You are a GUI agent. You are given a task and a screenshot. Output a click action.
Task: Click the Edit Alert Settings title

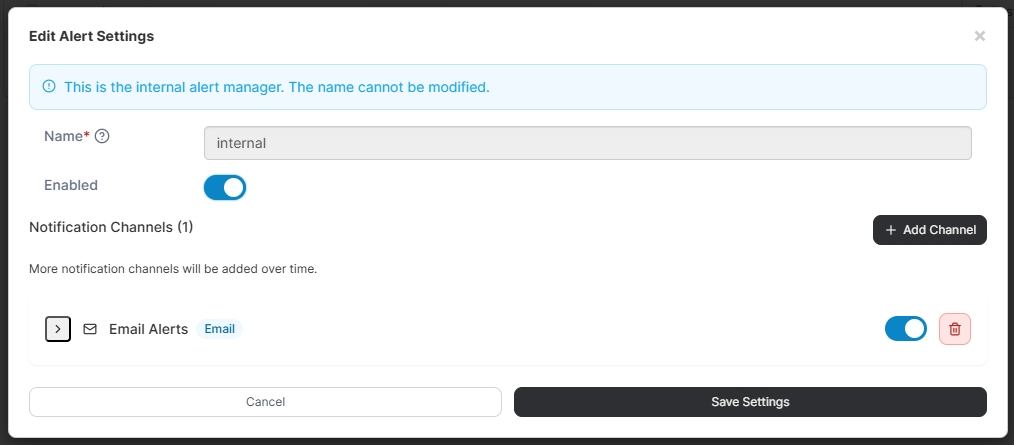tap(91, 36)
